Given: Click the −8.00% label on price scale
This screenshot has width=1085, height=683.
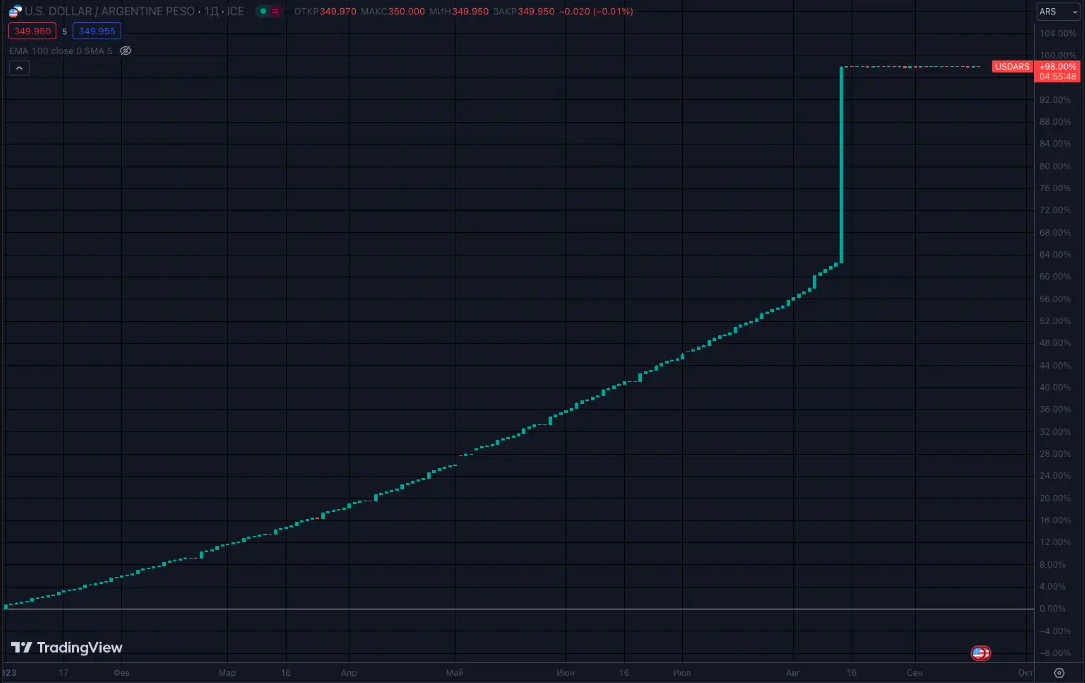Looking at the screenshot, I should (1055, 653).
